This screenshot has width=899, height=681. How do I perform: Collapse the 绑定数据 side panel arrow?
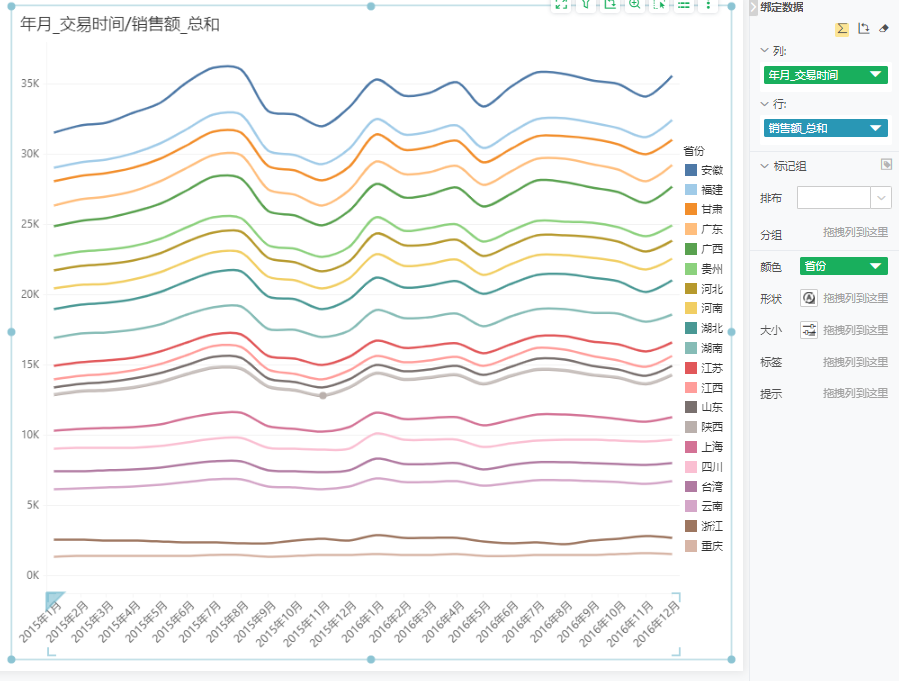click(x=753, y=8)
